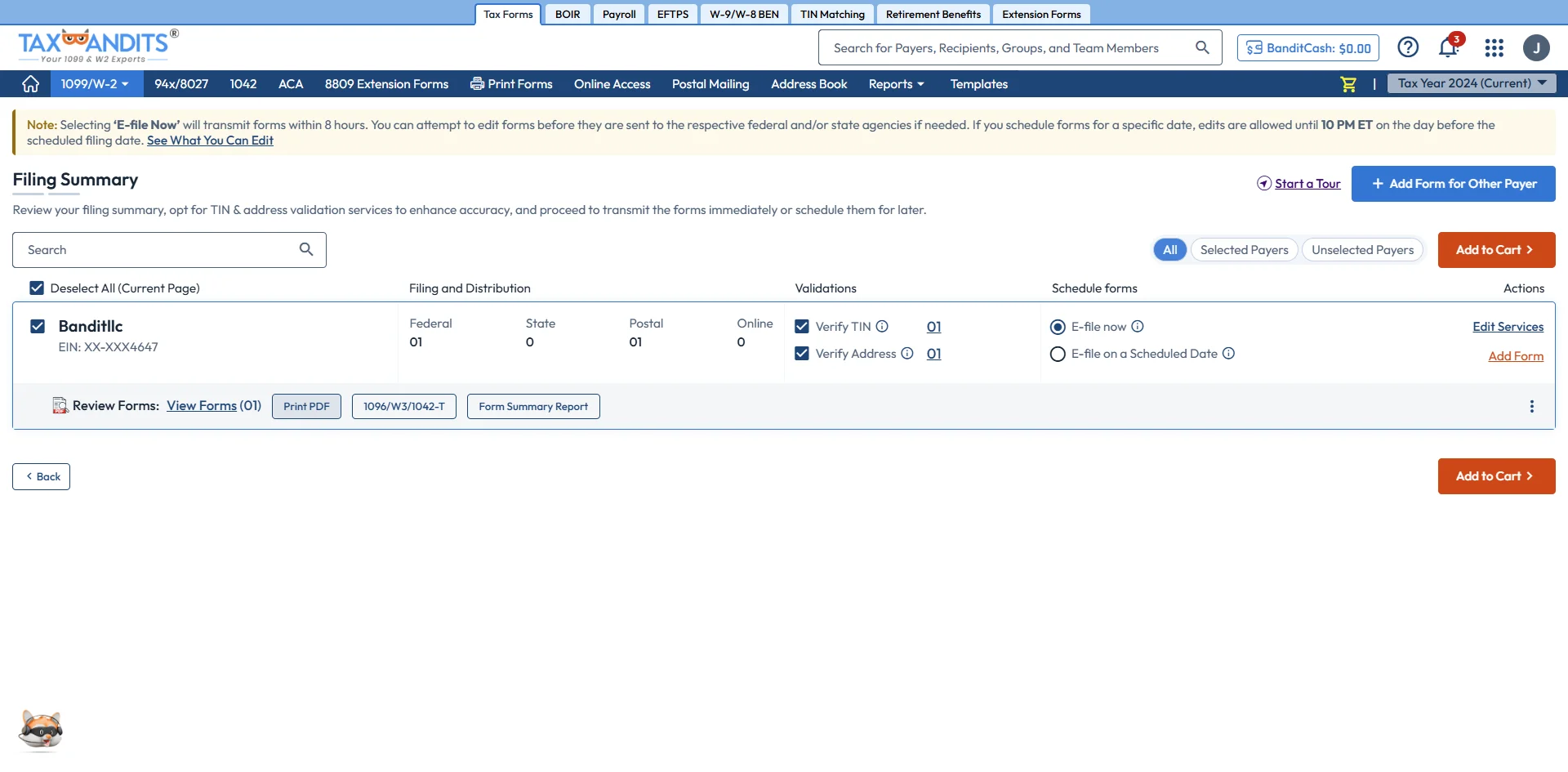This screenshot has height=772, width=1568.
Task: Click the 1096/W3/1042-T button
Action: click(x=404, y=407)
